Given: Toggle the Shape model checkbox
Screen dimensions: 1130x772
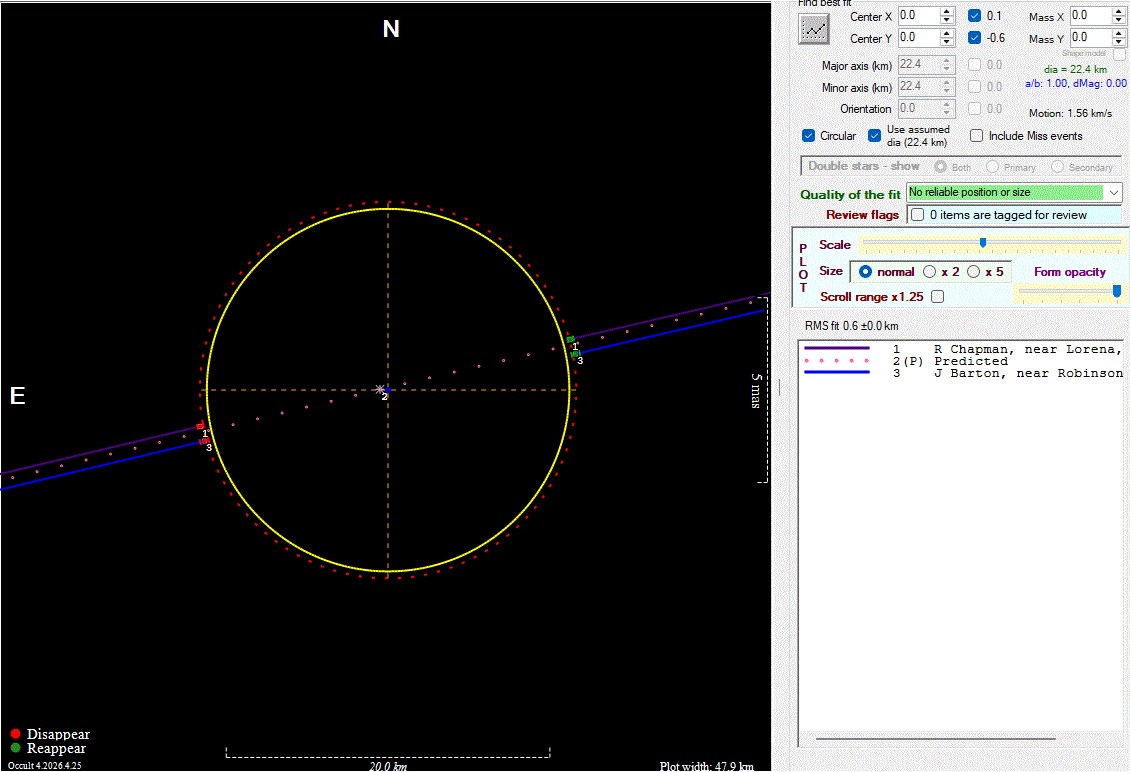Looking at the screenshot, I should coord(1118,54).
